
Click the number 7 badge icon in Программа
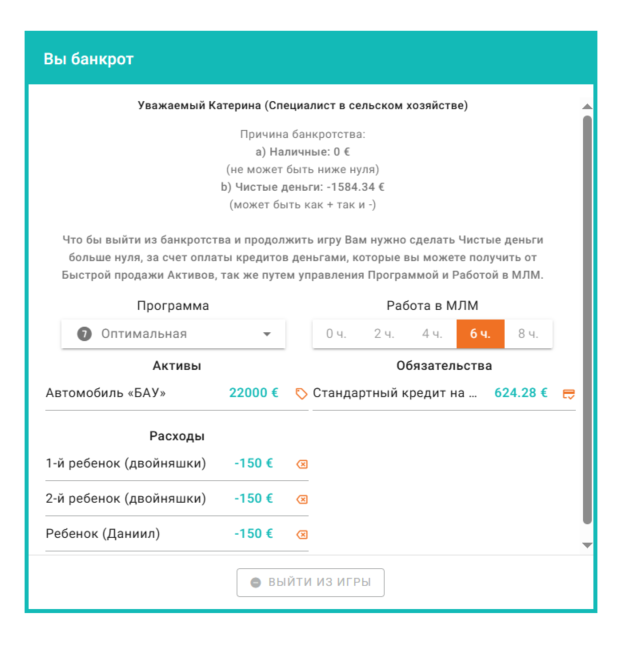click(x=85, y=334)
